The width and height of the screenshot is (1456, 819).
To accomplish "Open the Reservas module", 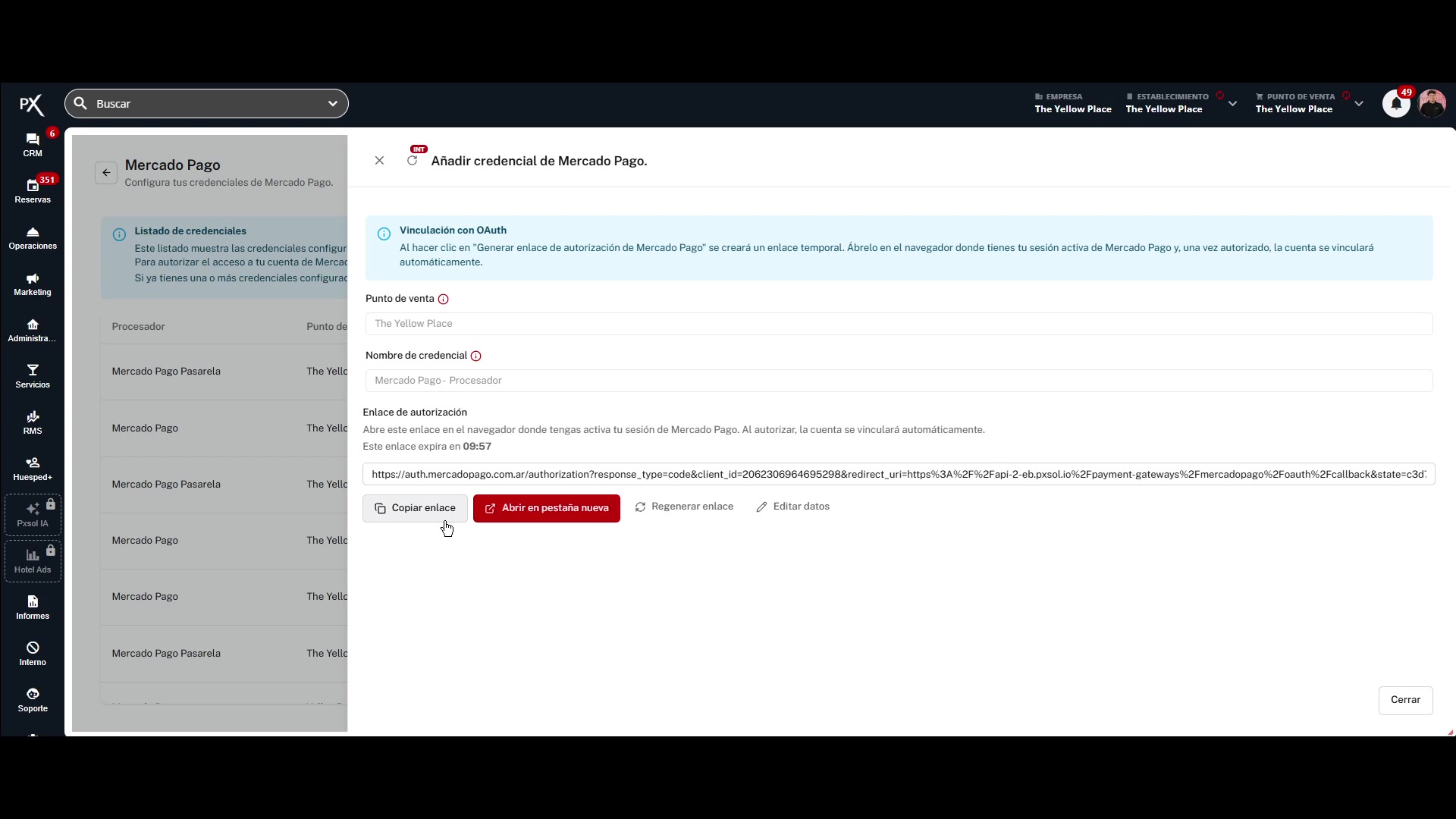I will click(x=33, y=191).
